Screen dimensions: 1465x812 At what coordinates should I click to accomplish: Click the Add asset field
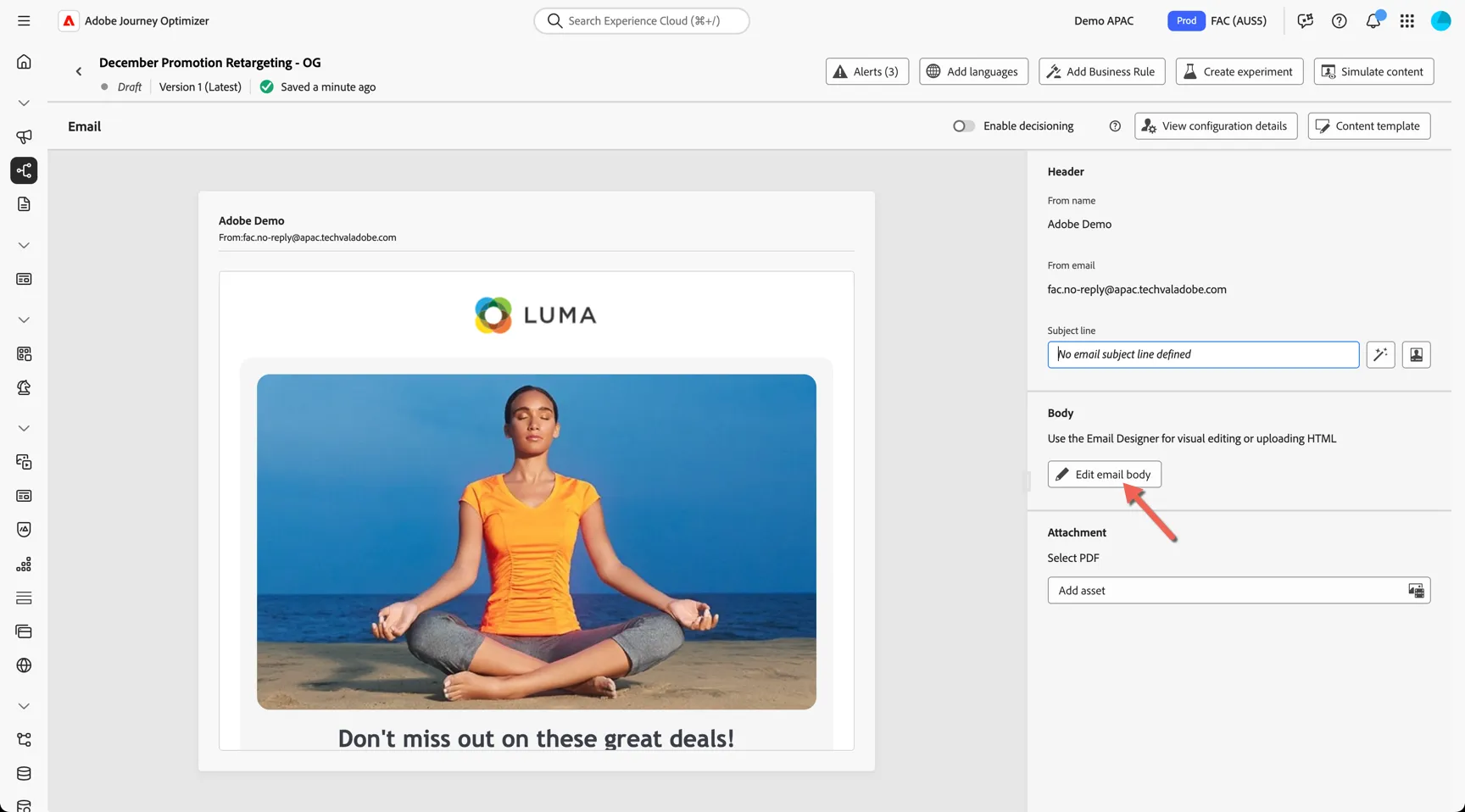[x=1239, y=591]
